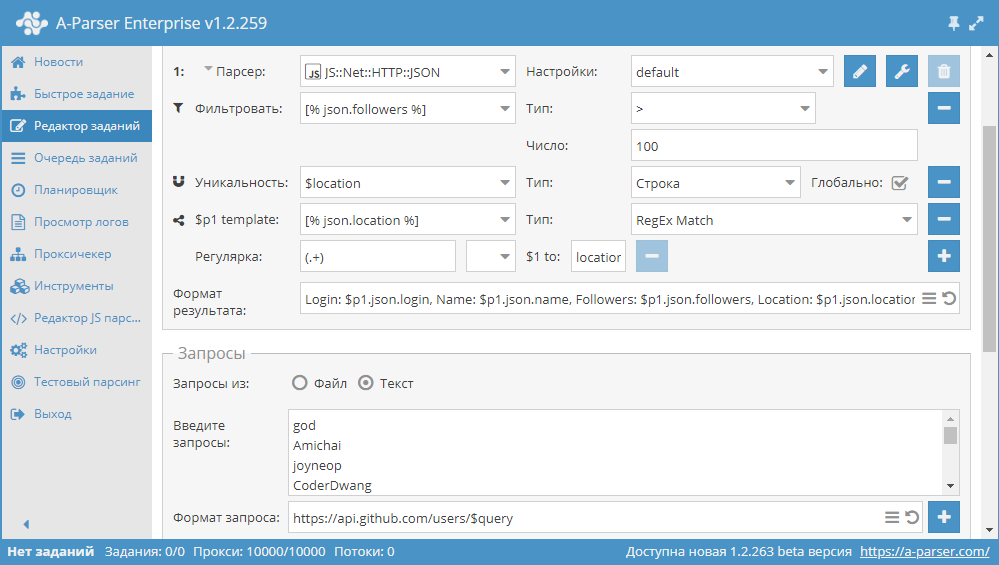
Task: Click the Число field containing 100
Action: tap(774, 146)
